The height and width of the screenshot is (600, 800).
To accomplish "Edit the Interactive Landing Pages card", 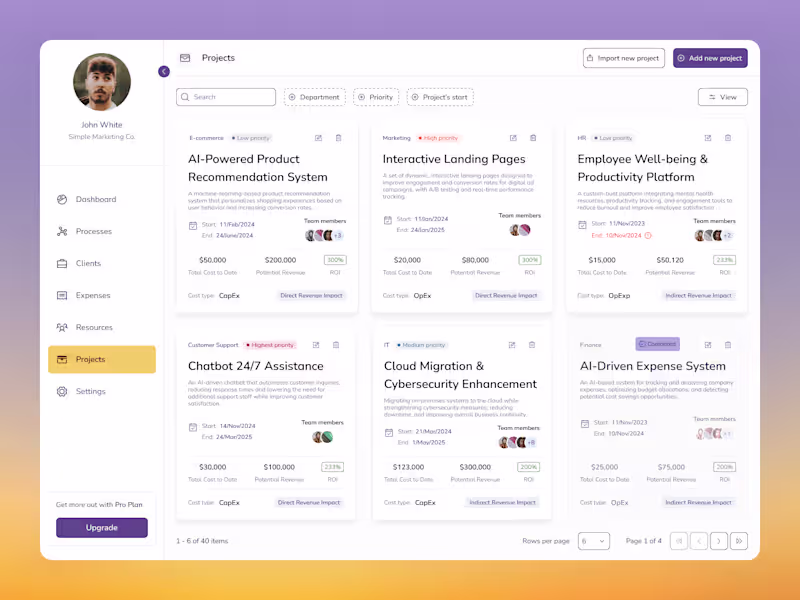I will click(x=513, y=138).
